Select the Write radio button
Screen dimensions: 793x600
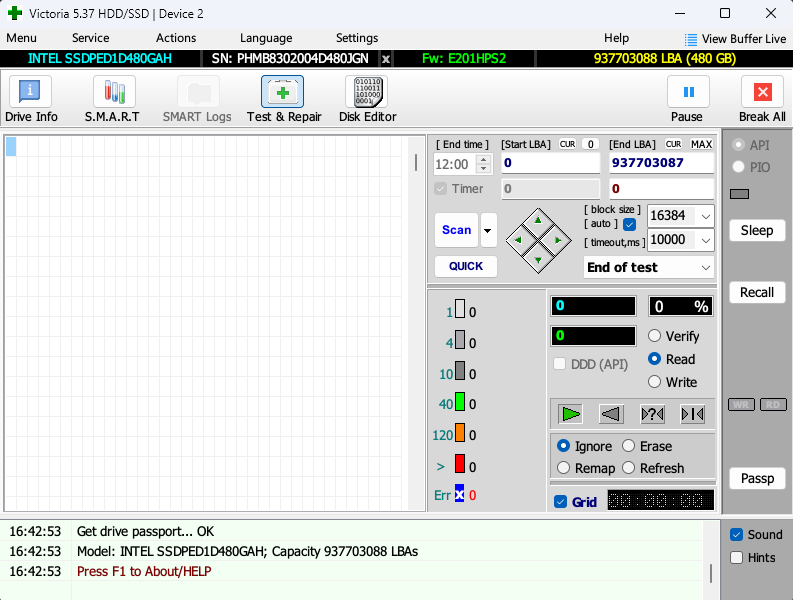click(x=654, y=381)
